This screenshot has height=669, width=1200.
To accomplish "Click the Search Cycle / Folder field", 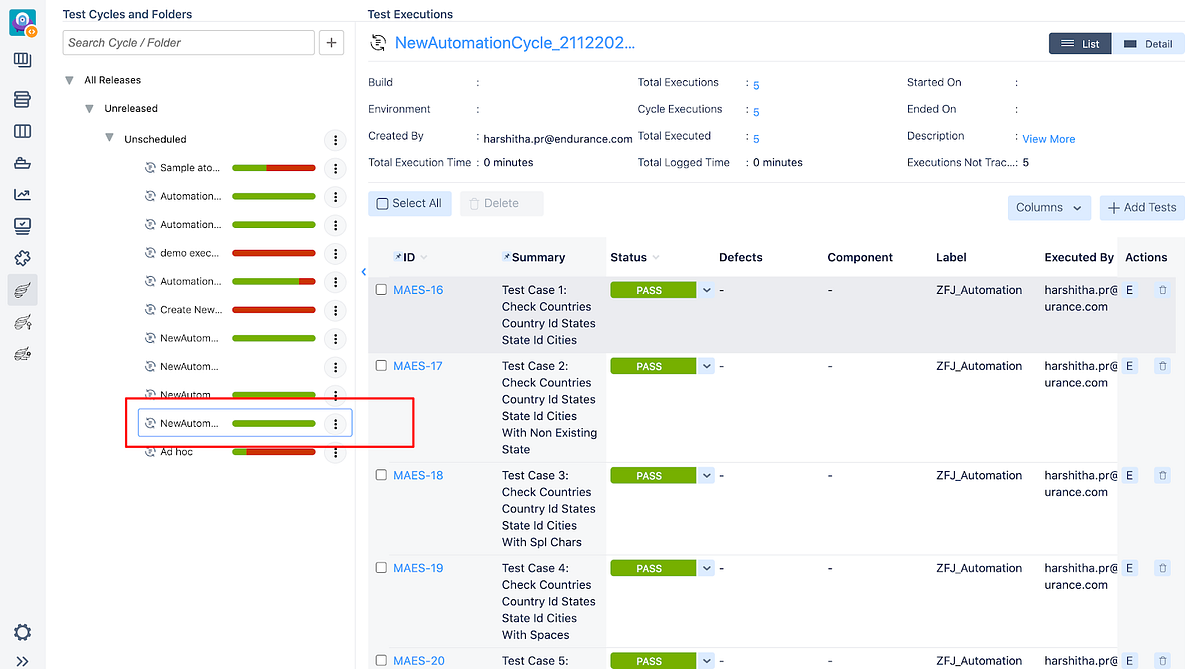I will coord(188,43).
